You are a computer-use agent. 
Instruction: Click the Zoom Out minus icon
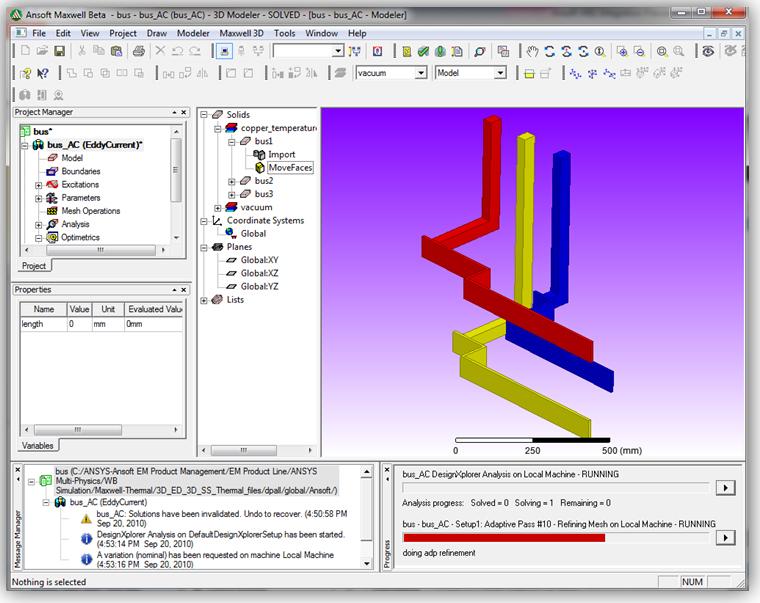click(639, 51)
